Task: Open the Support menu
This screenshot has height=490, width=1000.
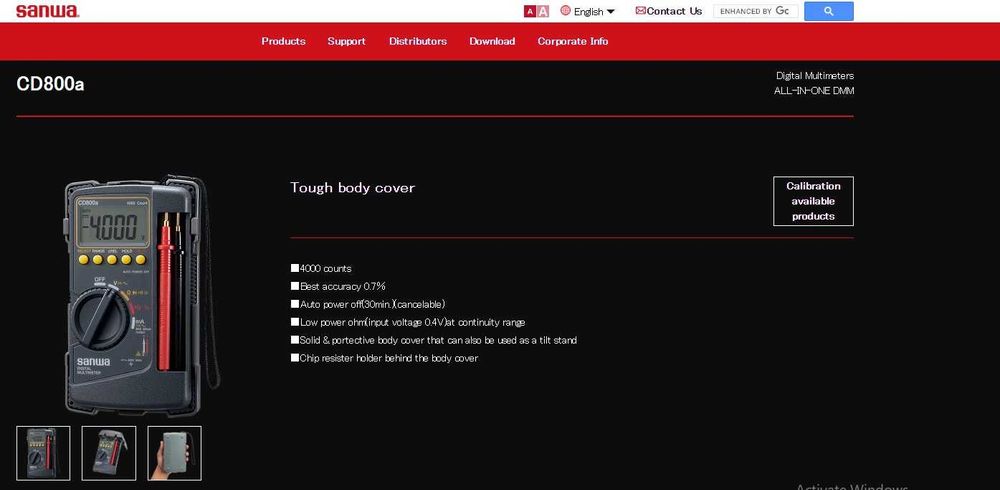Action: tap(346, 41)
